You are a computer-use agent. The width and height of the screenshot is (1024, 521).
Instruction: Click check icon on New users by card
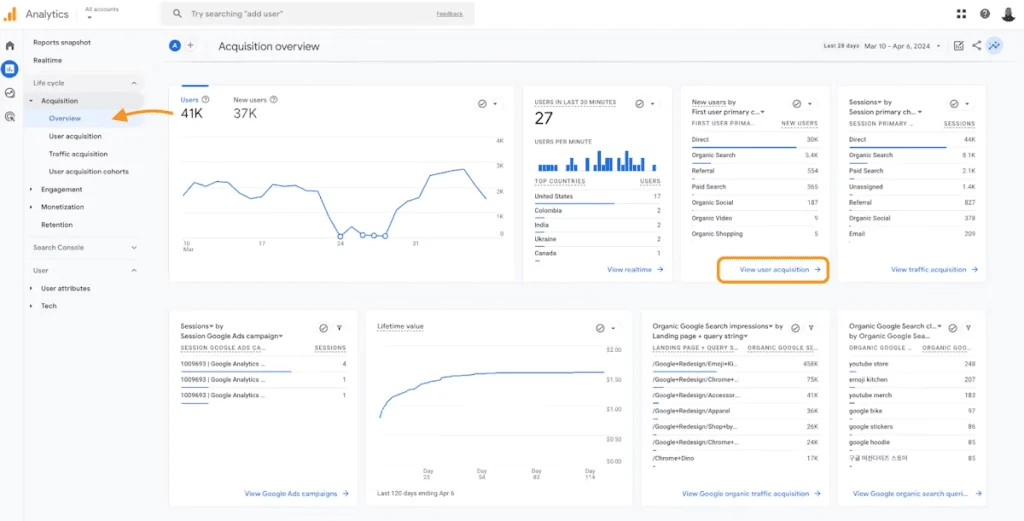click(797, 104)
